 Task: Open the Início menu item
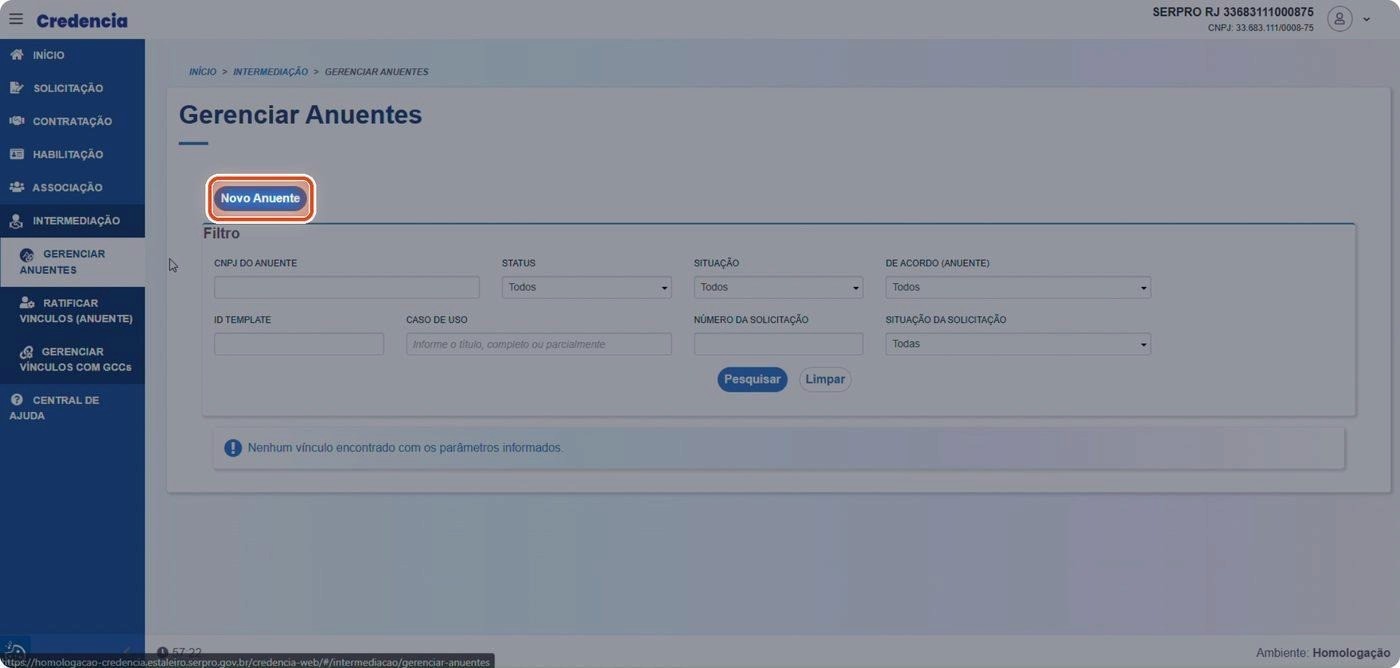(x=72, y=55)
